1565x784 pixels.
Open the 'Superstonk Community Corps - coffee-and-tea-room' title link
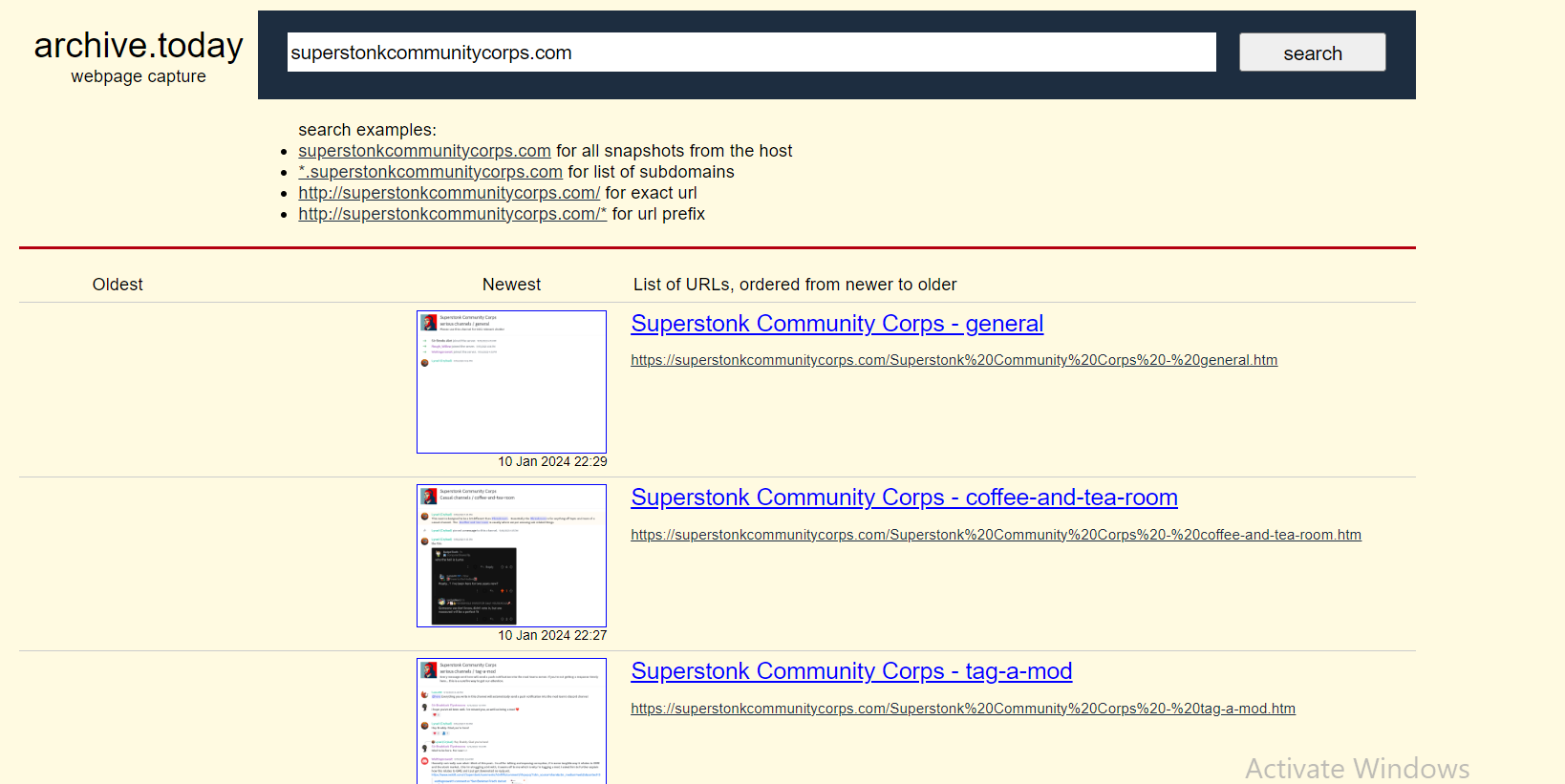pyautogui.click(x=904, y=498)
